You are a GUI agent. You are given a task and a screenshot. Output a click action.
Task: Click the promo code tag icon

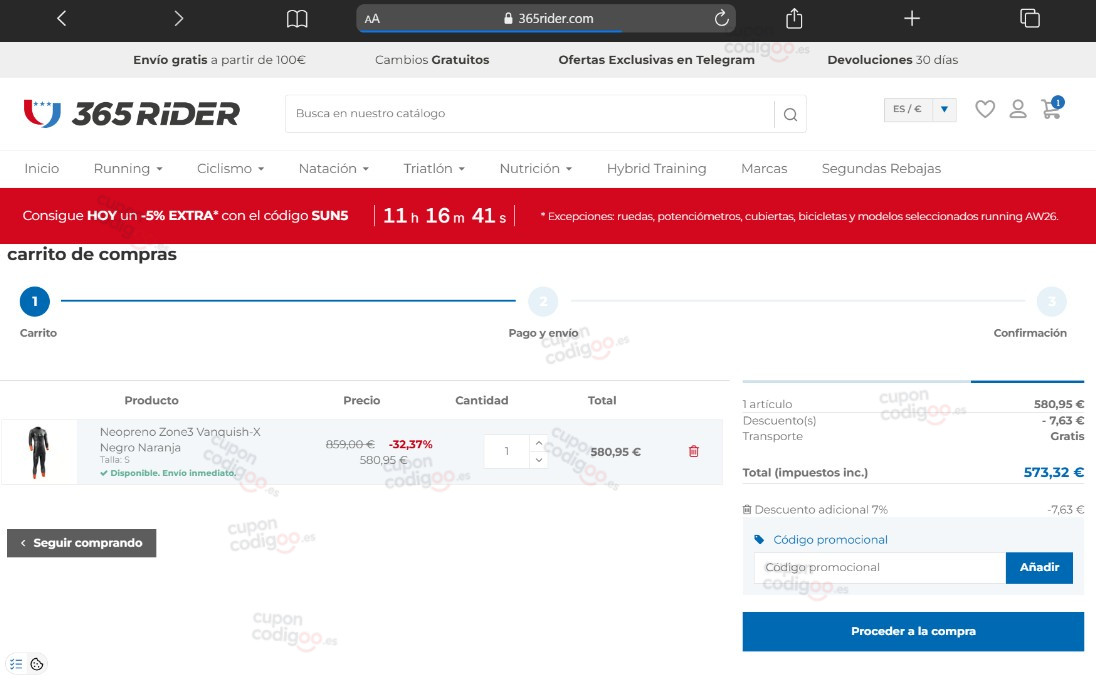pos(759,540)
